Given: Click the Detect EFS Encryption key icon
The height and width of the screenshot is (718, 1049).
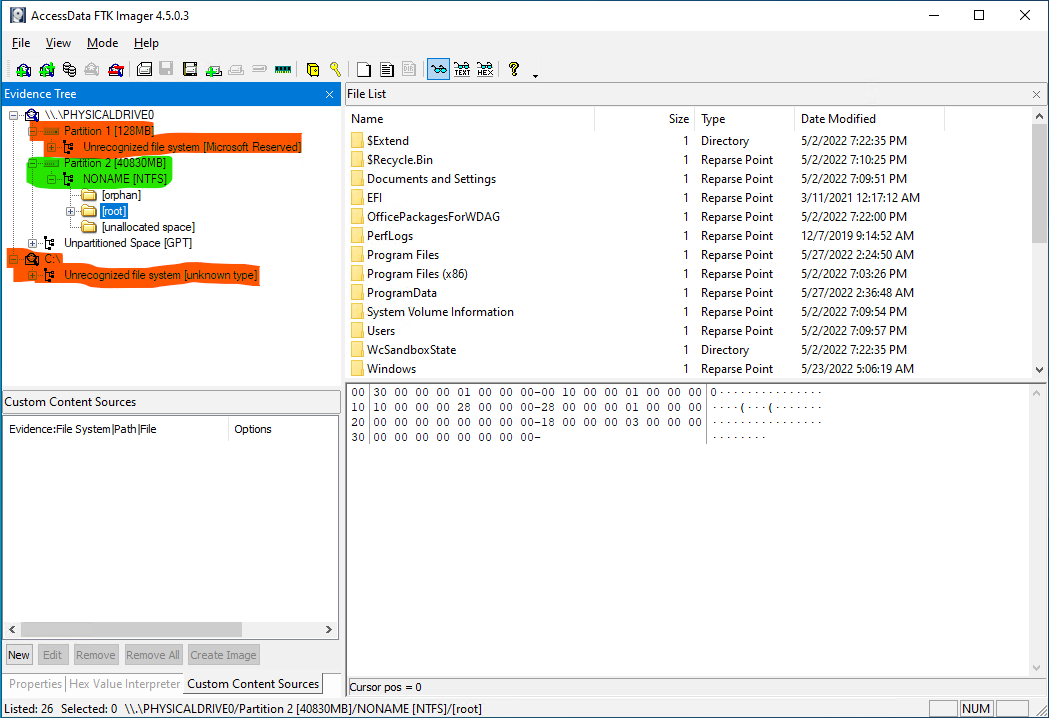Looking at the screenshot, I should (335, 69).
